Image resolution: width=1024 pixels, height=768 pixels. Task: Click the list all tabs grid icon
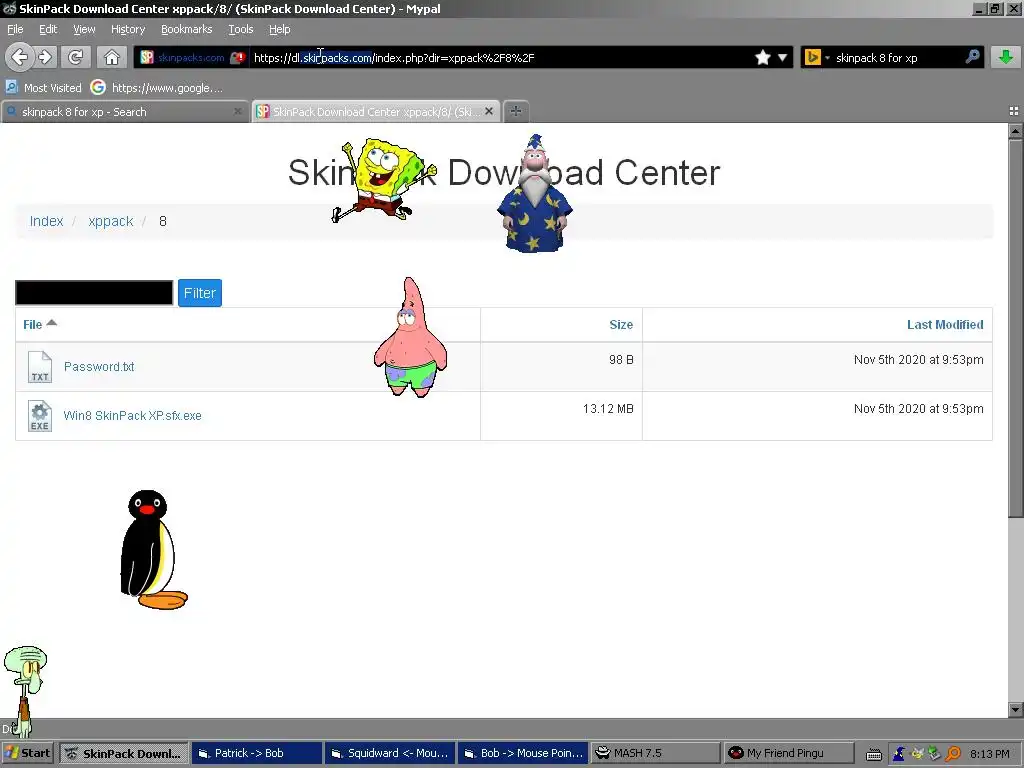tap(1014, 111)
